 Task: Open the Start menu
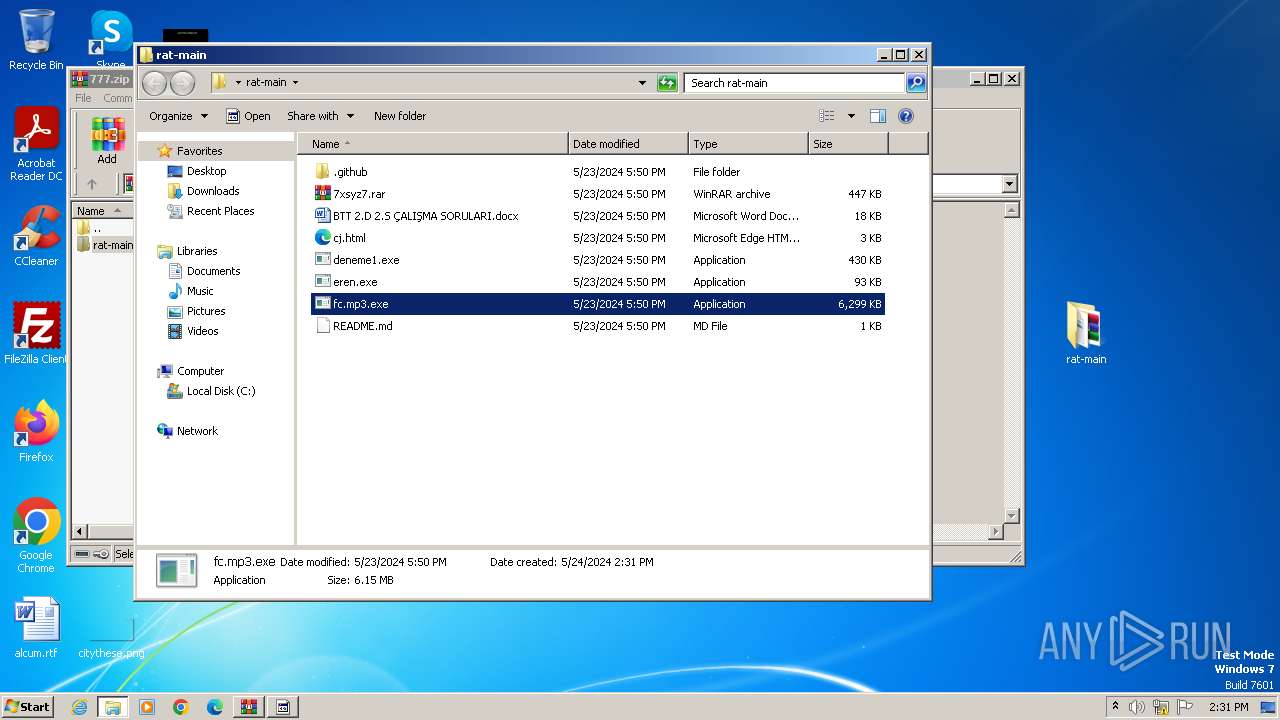click(27, 707)
